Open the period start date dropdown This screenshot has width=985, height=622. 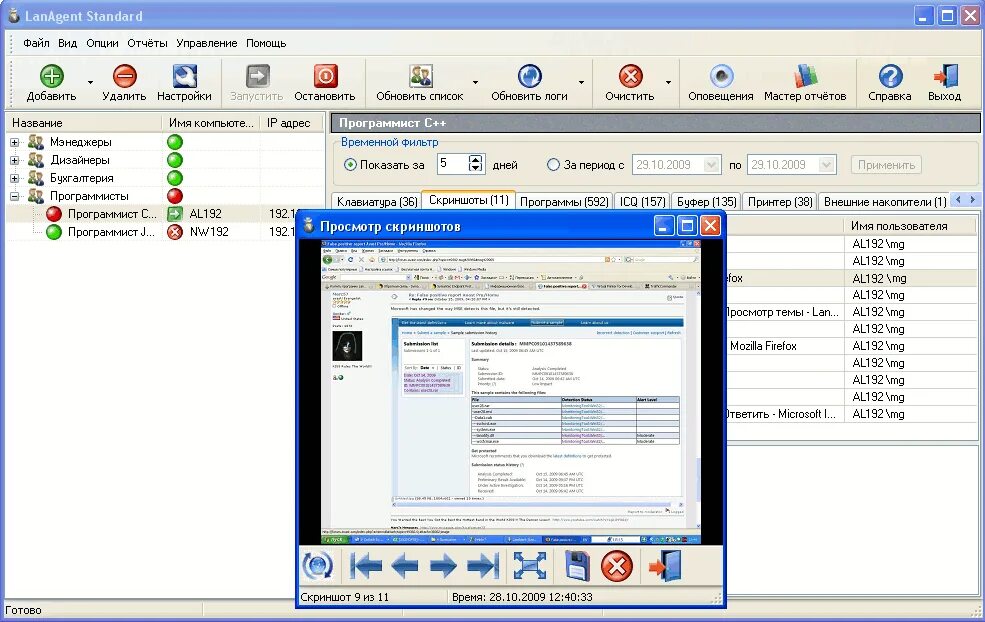(711, 165)
